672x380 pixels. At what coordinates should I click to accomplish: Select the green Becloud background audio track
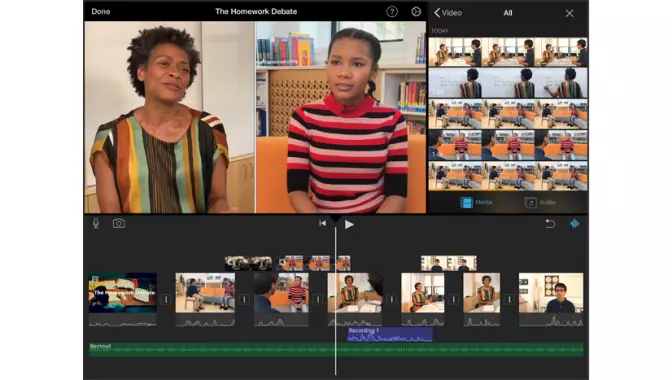point(336,350)
